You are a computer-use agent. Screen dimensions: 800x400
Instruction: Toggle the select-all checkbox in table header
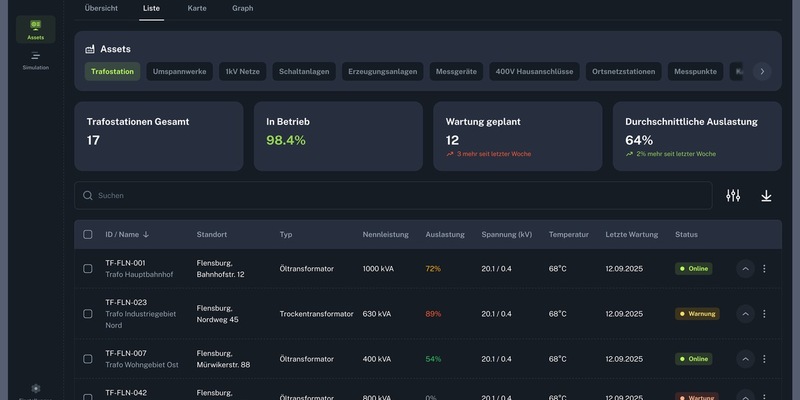pyautogui.click(x=88, y=235)
